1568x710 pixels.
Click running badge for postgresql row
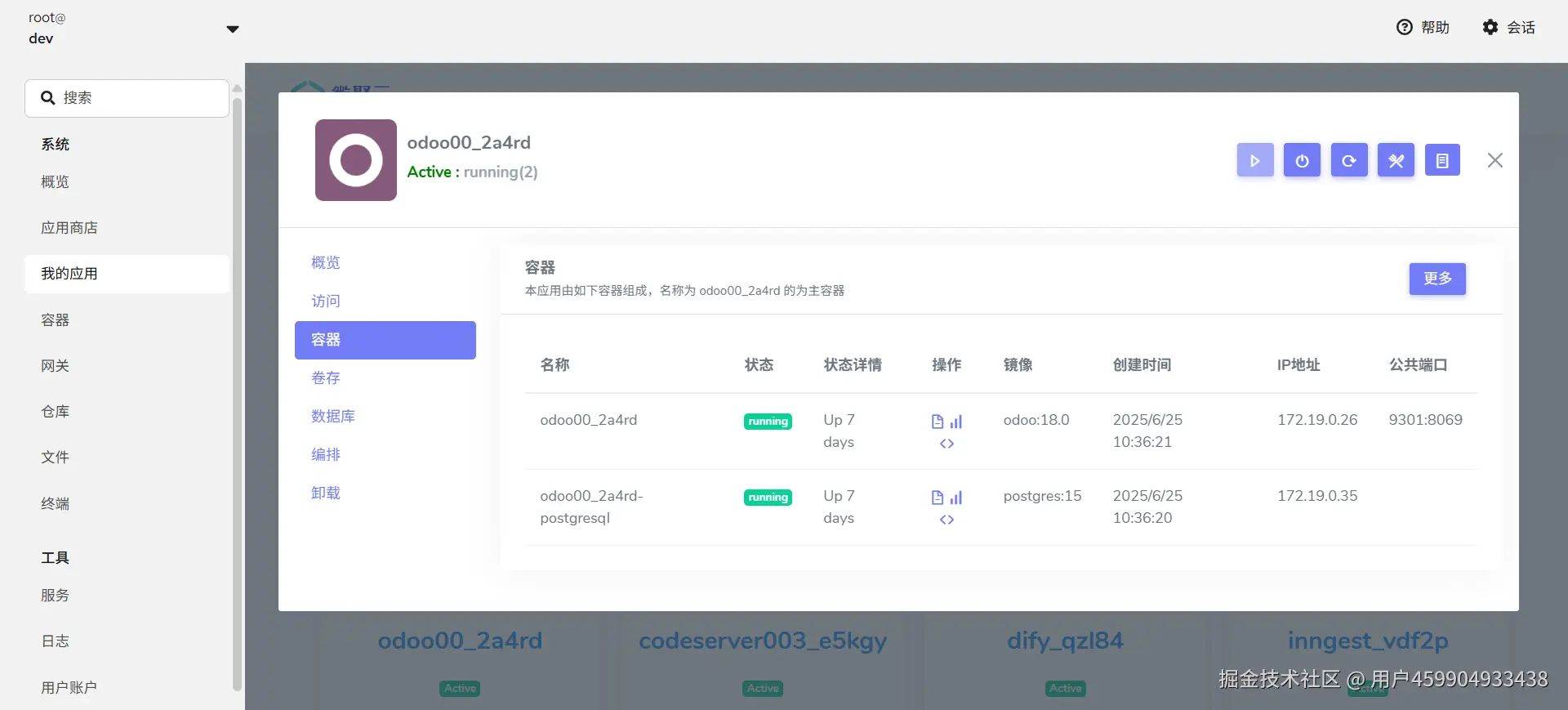tap(768, 498)
